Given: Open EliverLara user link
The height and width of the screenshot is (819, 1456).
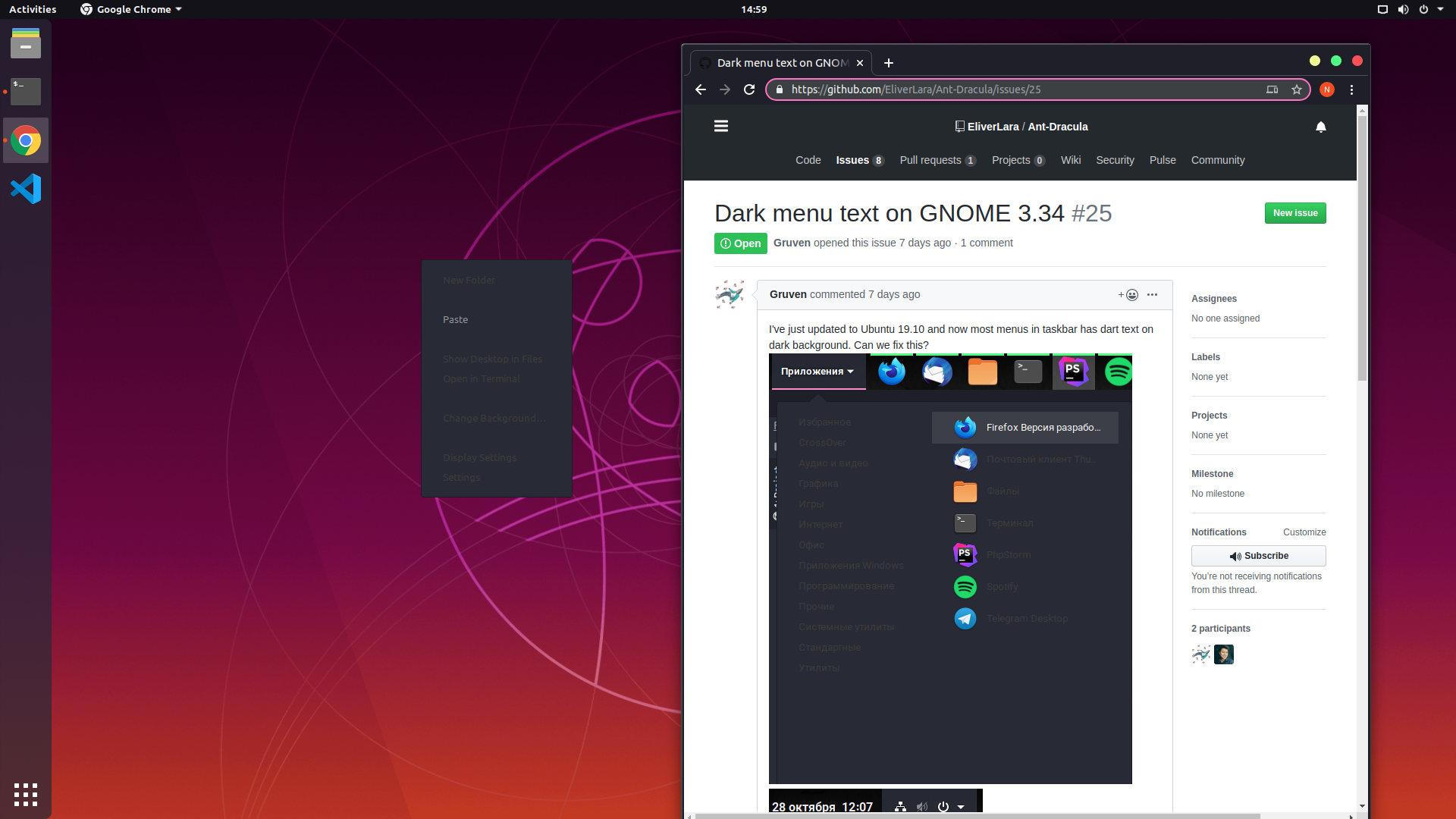Looking at the screenshot, I should [x=993, y=127].
